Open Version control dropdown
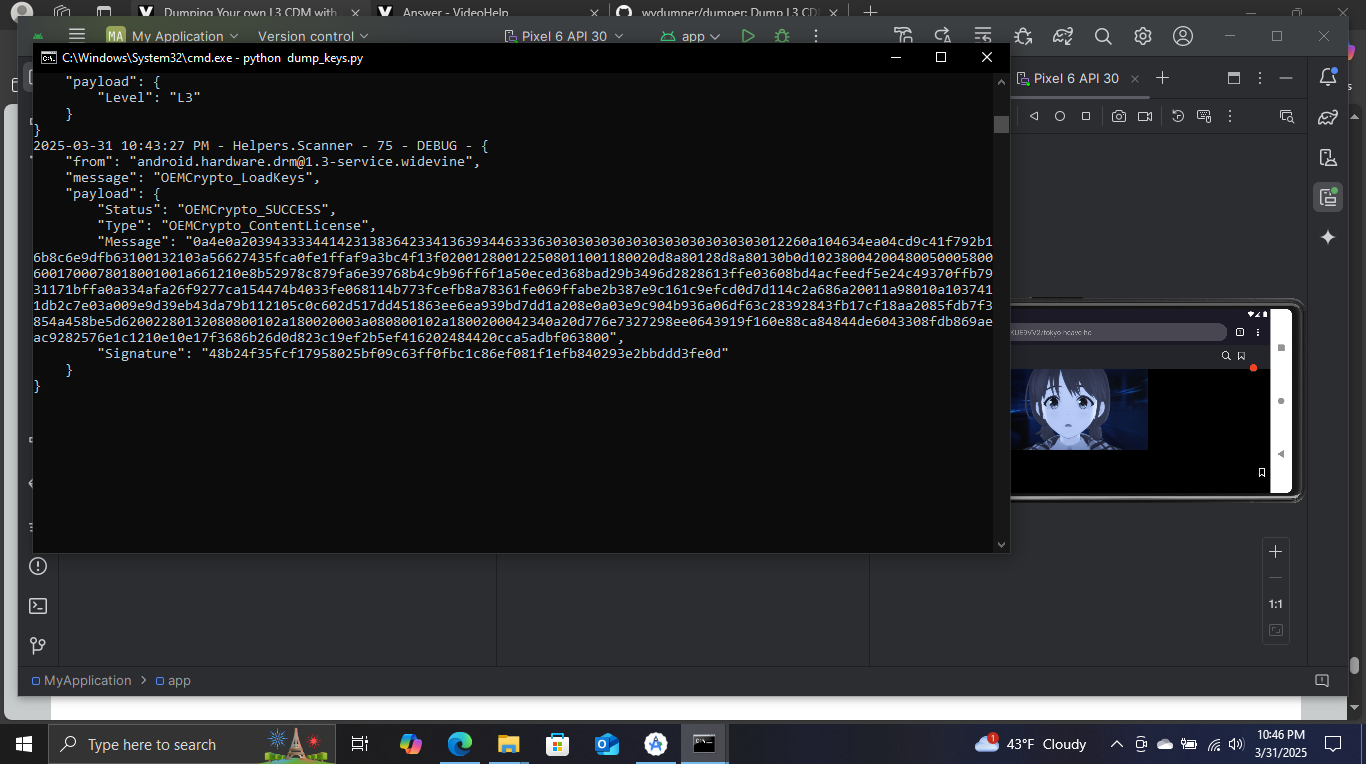1366x764 pixels. tap(314, 36)
